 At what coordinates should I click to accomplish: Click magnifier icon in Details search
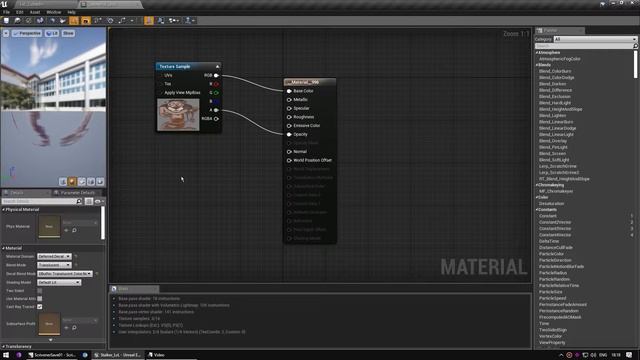coord(79,201)
